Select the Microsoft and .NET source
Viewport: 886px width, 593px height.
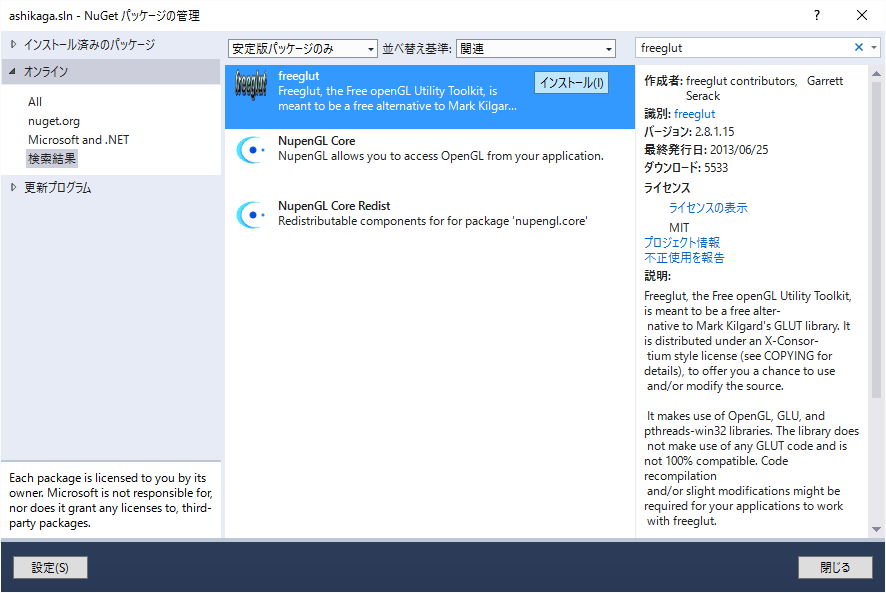click(x=79, y=140)
